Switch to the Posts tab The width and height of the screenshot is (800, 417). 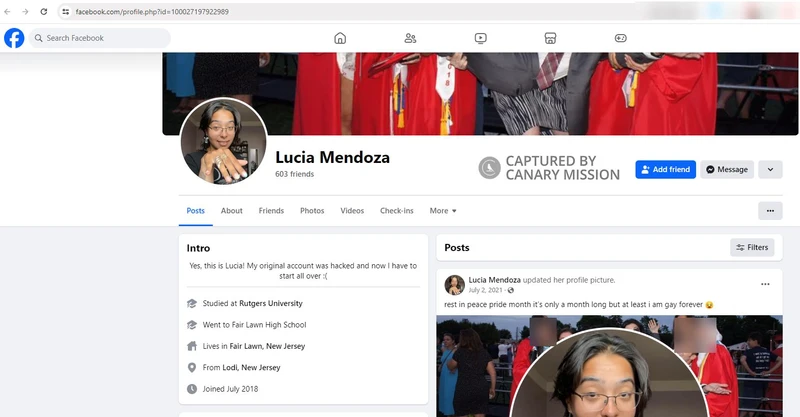tap(195, 211)
